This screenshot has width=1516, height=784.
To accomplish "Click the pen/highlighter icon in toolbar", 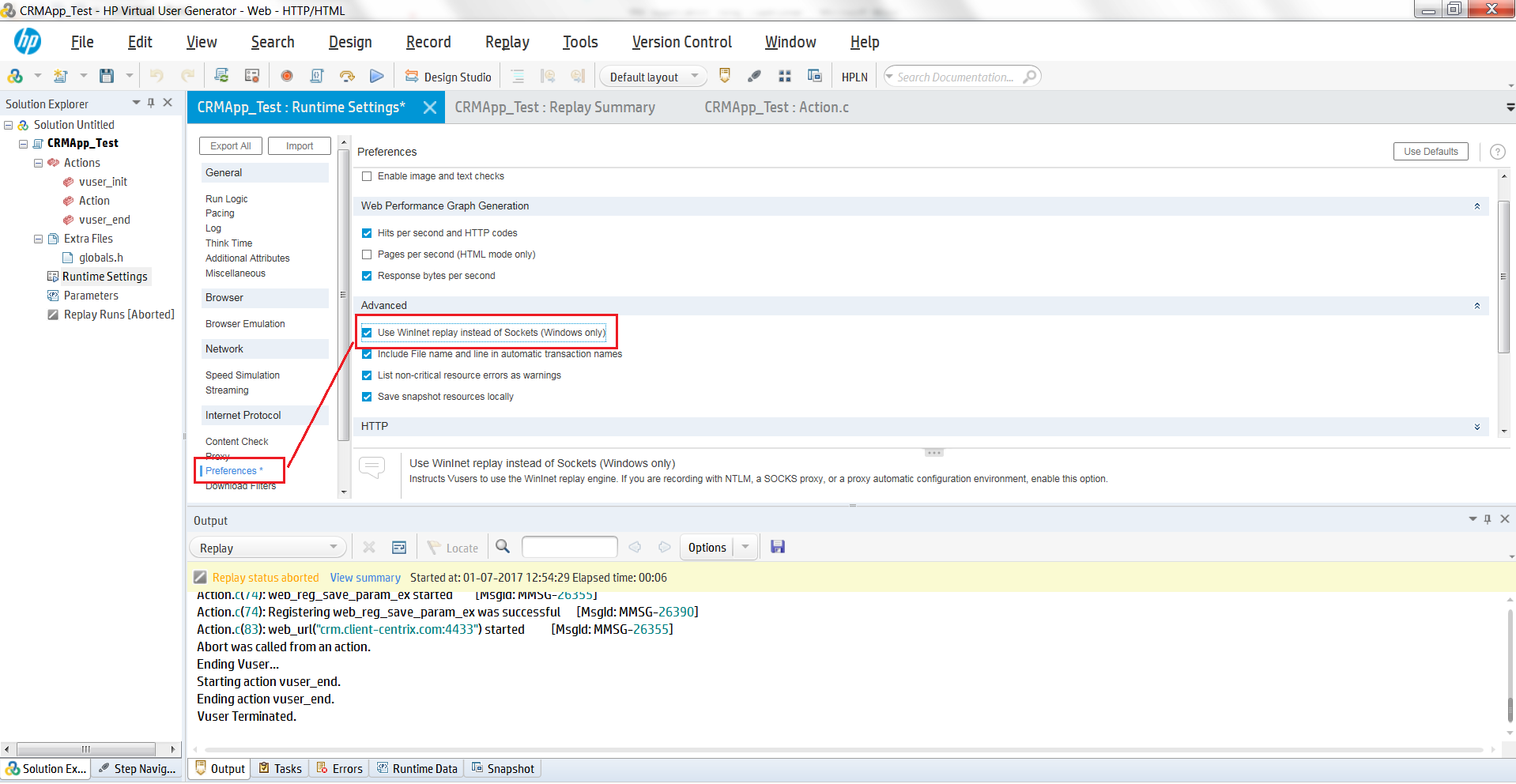I will click(754, 77).
